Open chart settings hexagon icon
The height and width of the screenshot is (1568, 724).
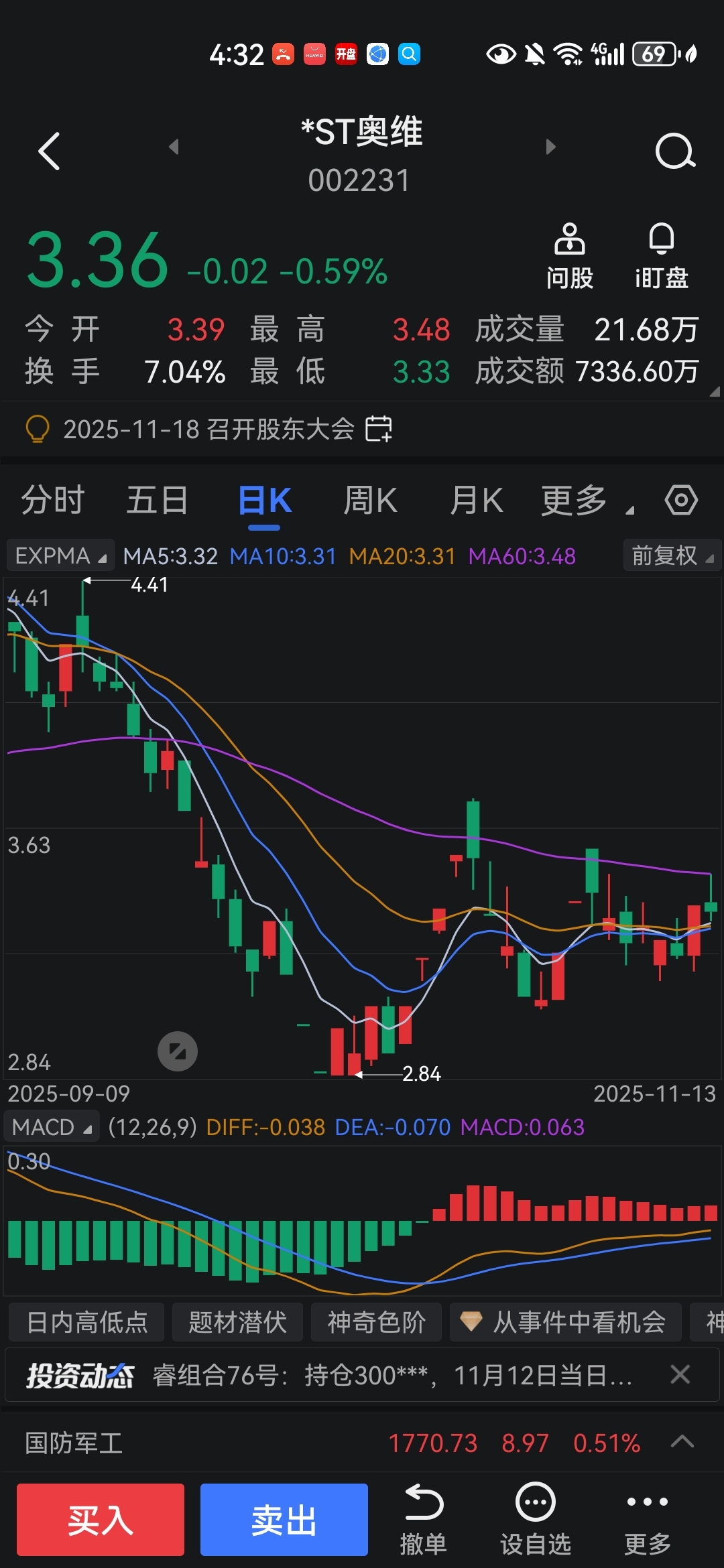point(681,500)
